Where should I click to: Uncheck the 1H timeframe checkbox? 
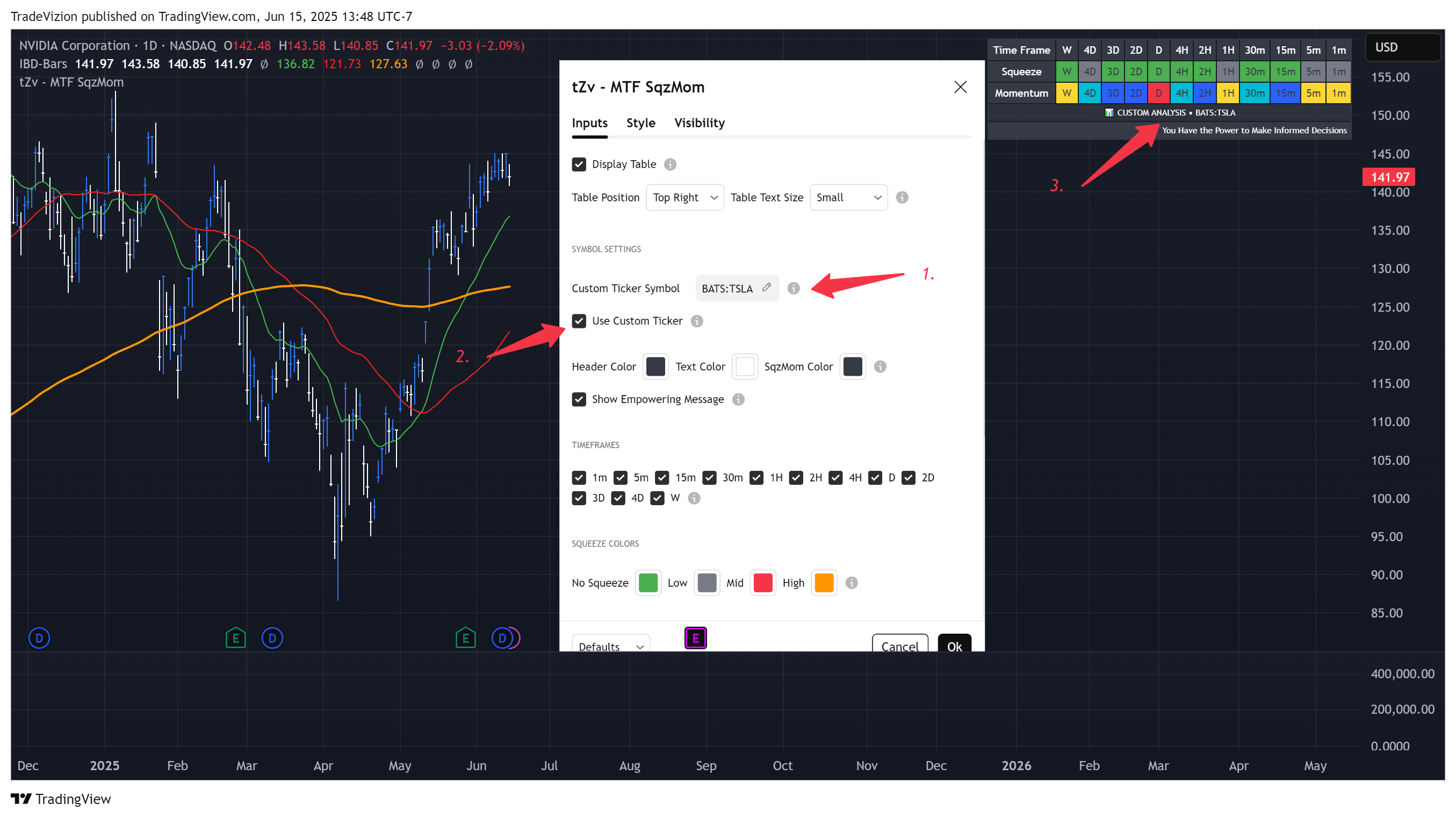click(x=756, y=478)
